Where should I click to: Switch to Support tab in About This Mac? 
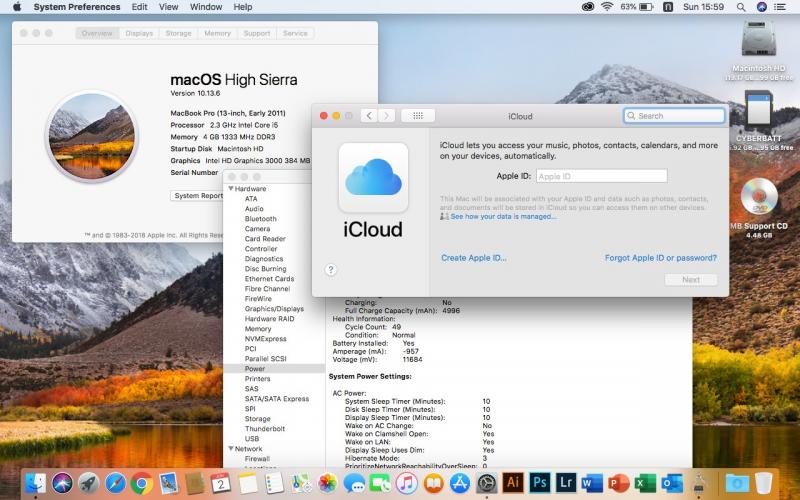257,33
